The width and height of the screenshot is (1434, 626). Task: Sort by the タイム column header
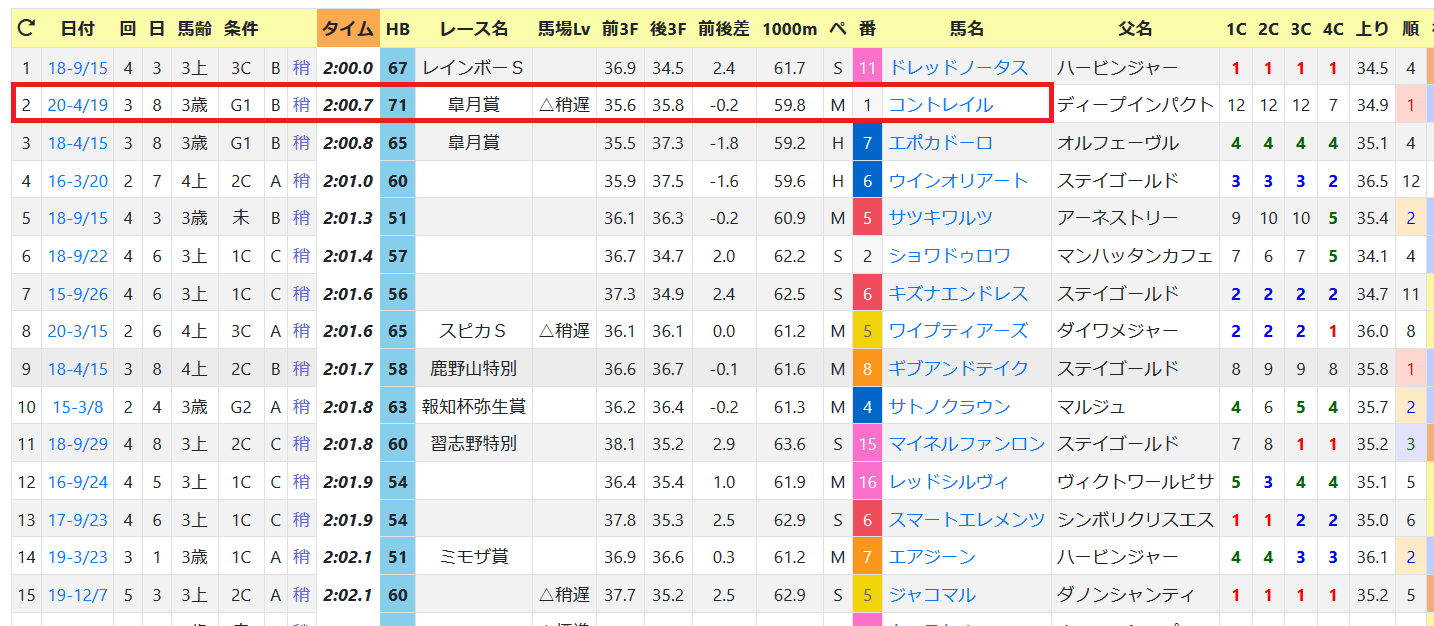pos(348,29)
